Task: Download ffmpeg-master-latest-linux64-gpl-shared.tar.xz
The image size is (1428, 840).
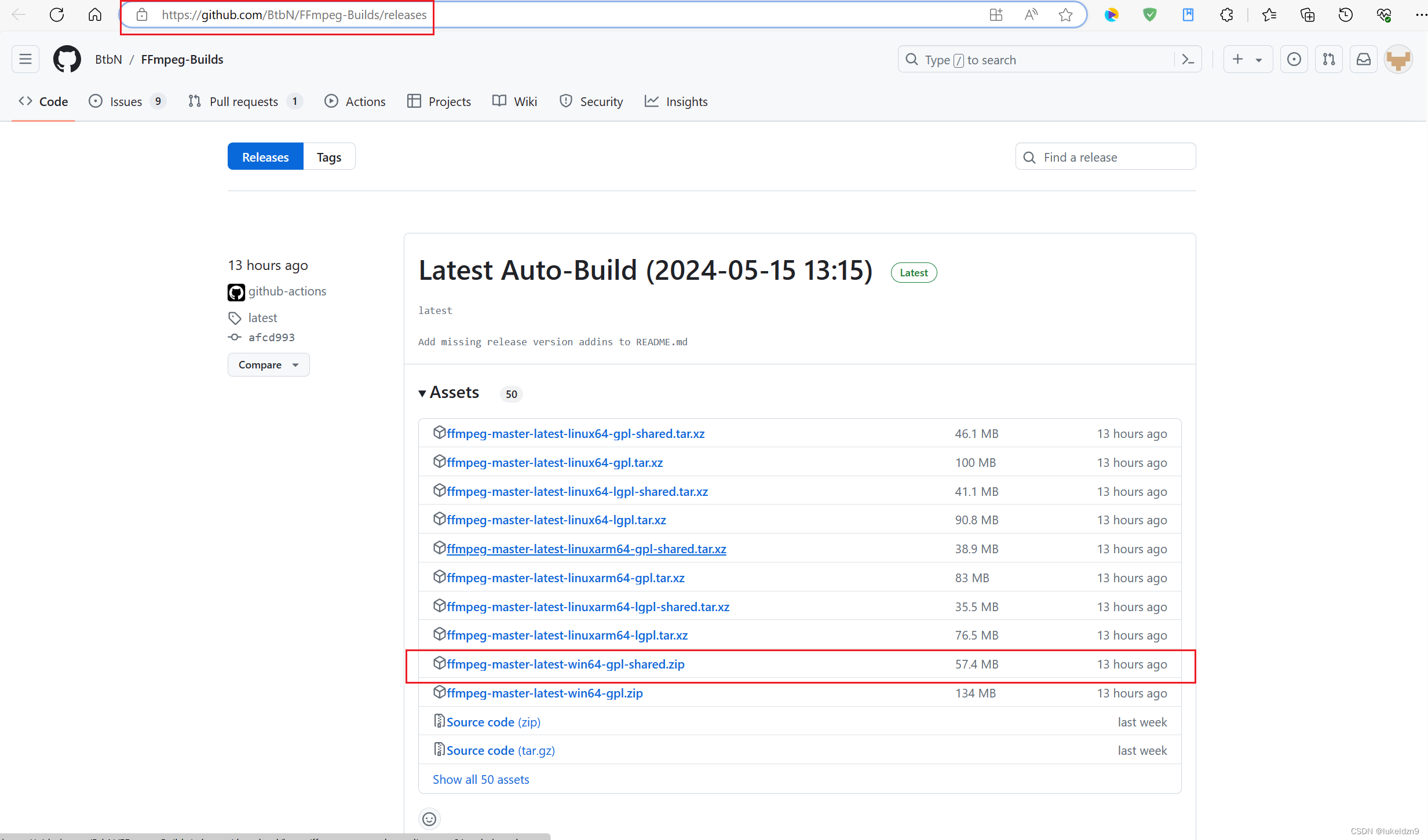Action: point(575,433)
